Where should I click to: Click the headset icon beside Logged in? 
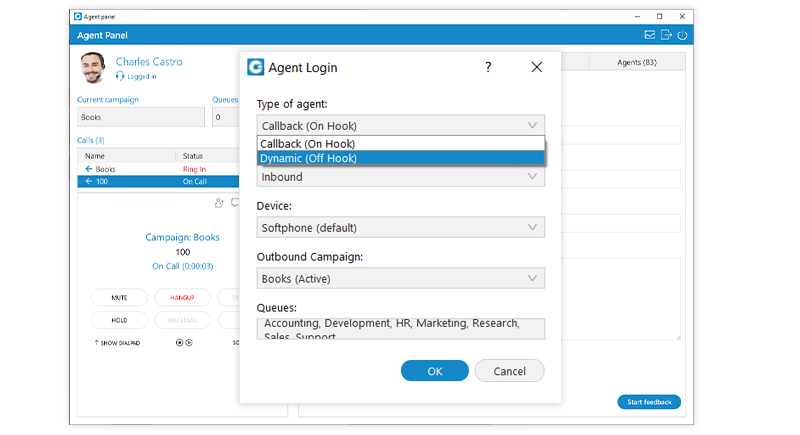[120, 76]
